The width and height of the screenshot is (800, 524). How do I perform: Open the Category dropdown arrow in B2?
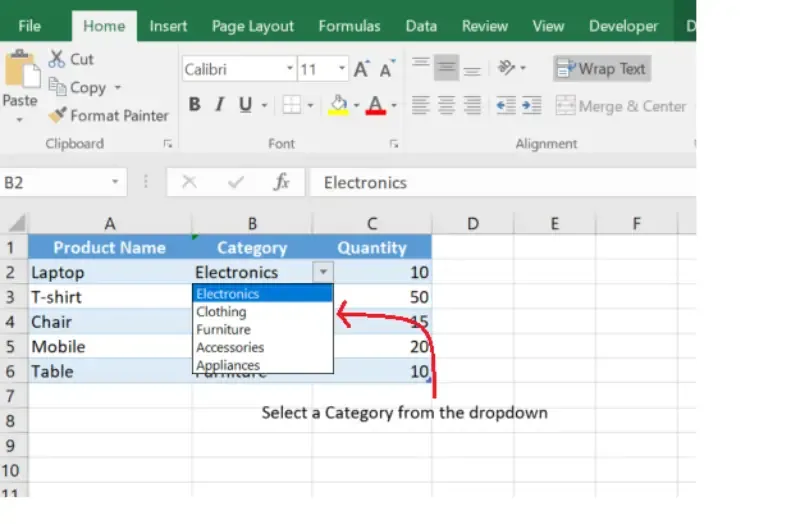(323, 272)
